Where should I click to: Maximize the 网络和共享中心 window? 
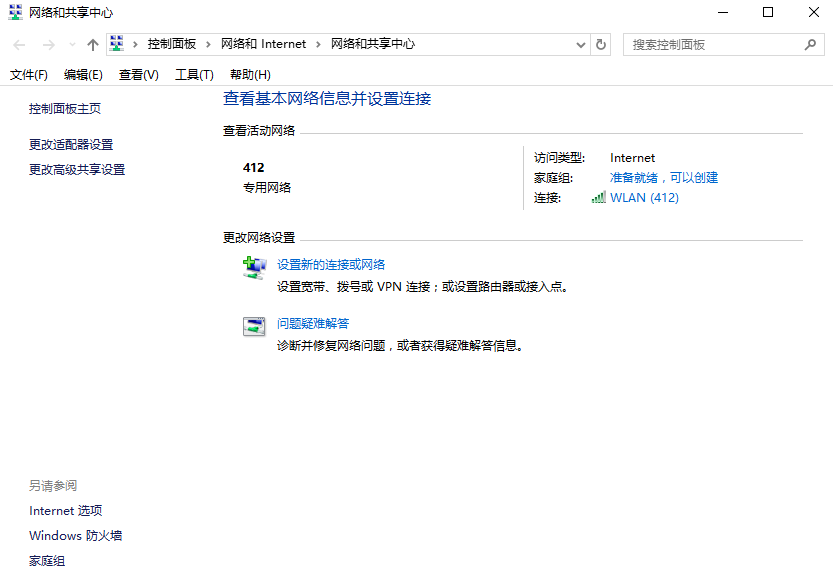click(x=768, y=12)
